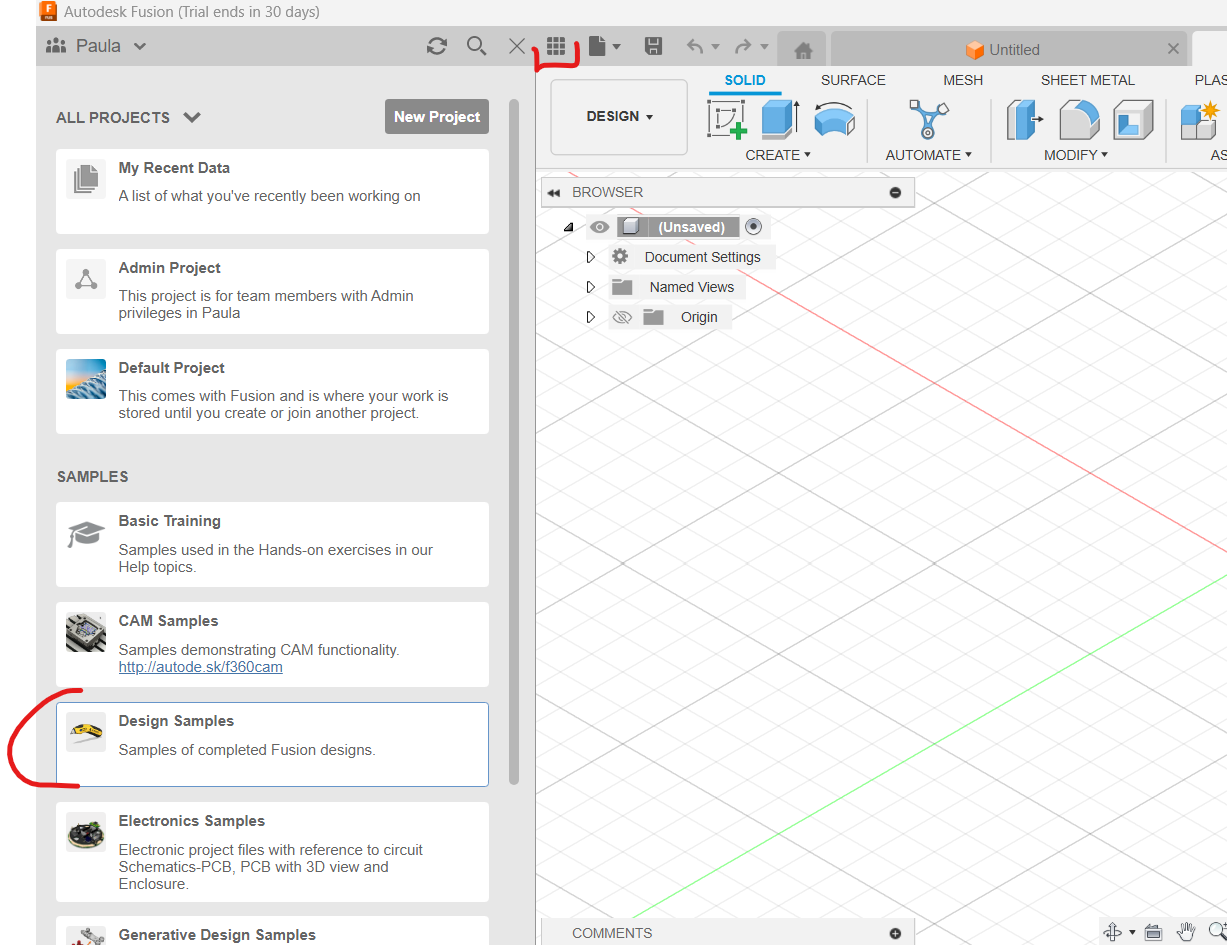Click the data panel vertical scrollbar

[514, 441]
